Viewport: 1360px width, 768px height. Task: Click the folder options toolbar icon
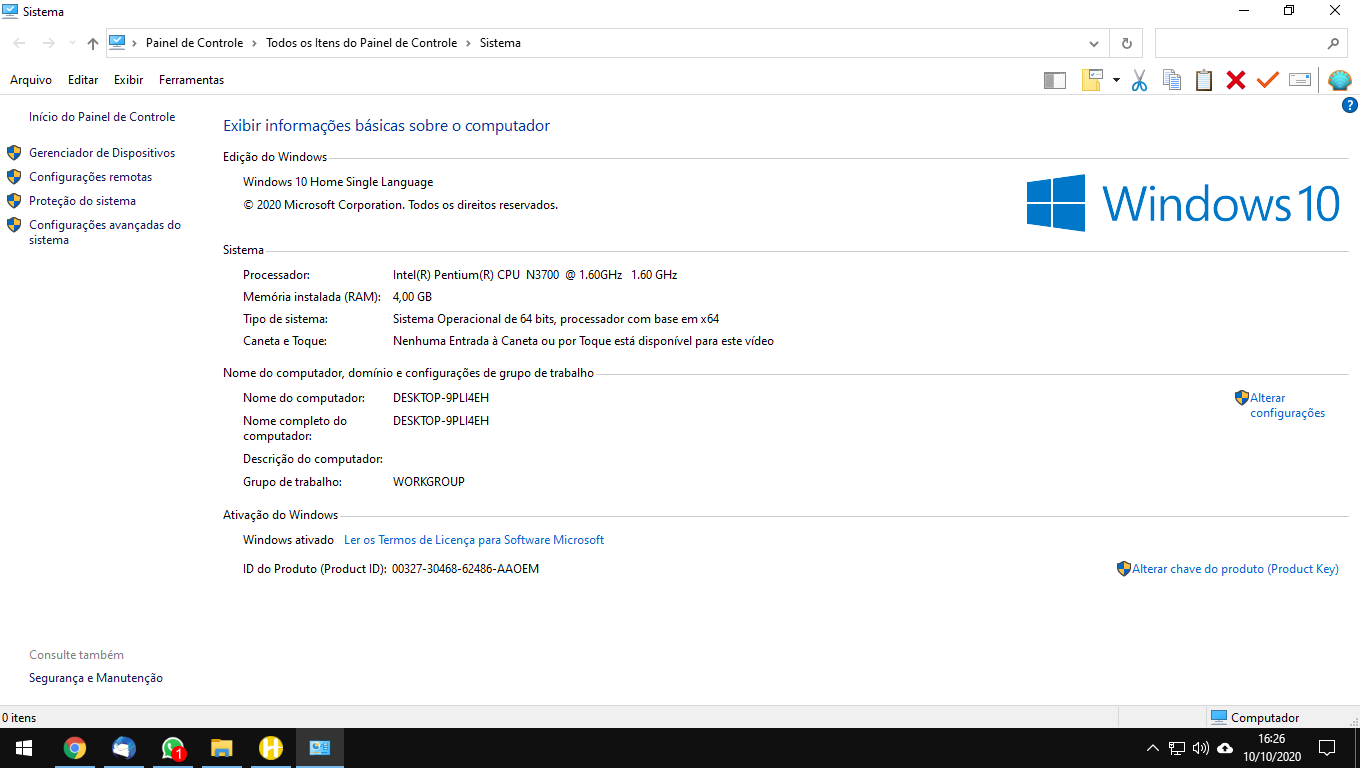1091,80
